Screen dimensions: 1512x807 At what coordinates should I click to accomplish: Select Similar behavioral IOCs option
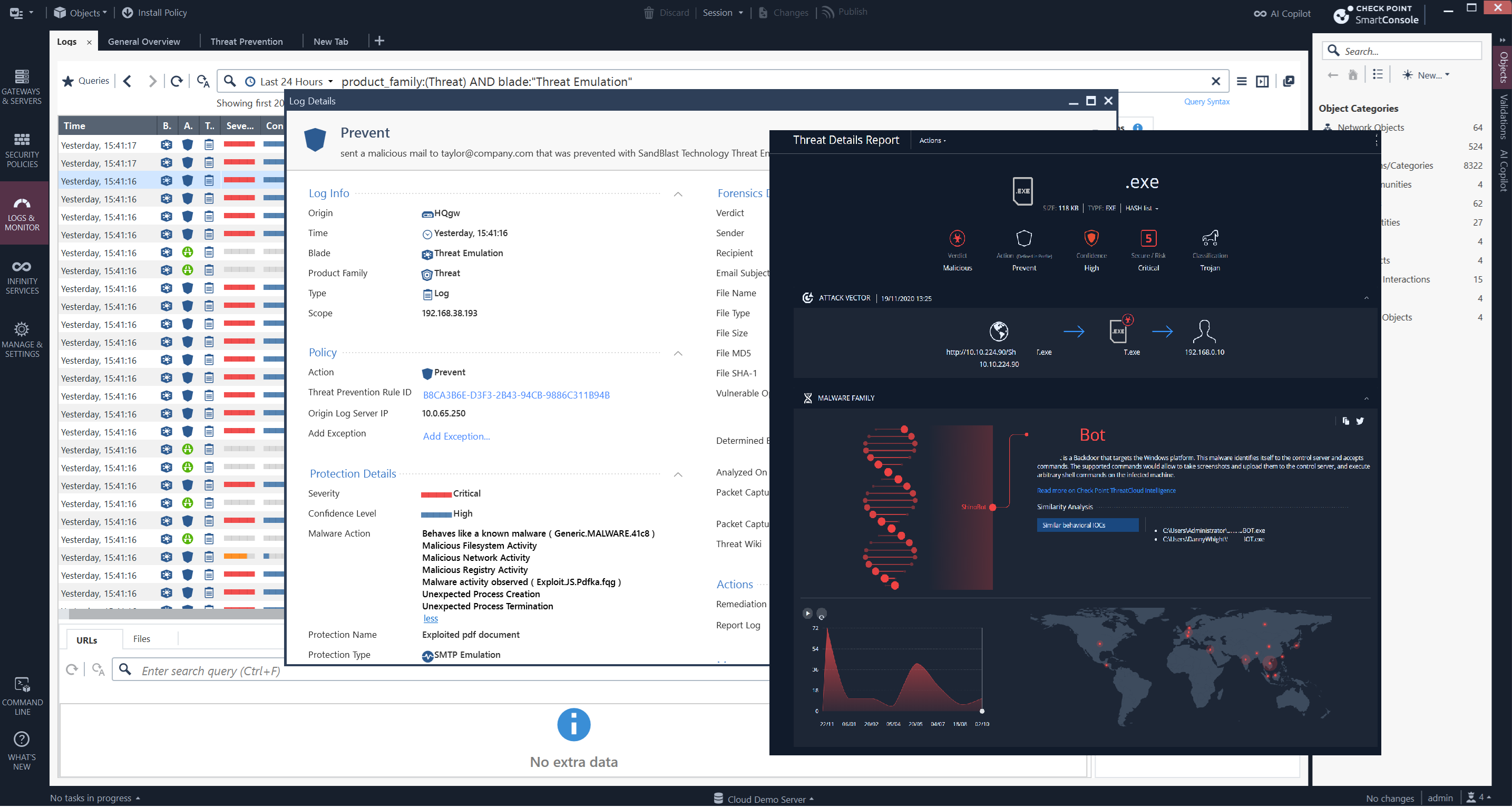1087,526
